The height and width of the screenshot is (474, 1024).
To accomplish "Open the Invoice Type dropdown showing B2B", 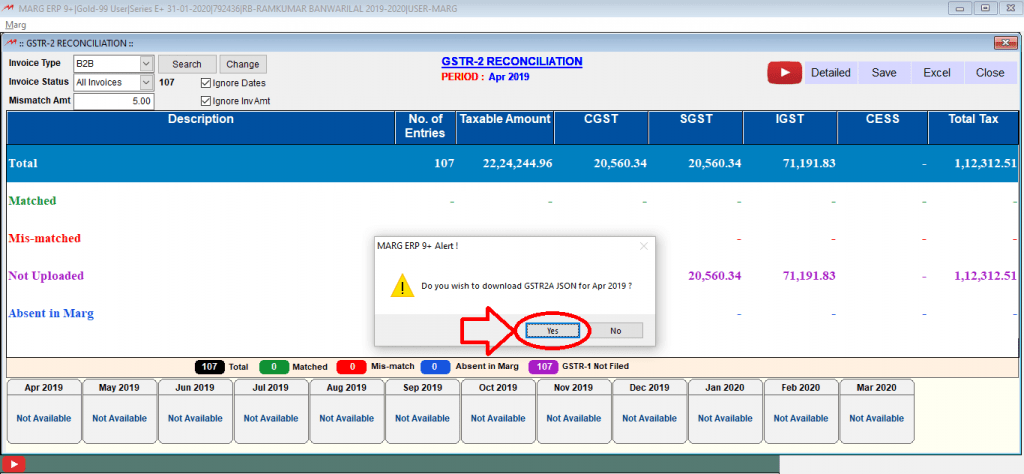I will [113, 64].
